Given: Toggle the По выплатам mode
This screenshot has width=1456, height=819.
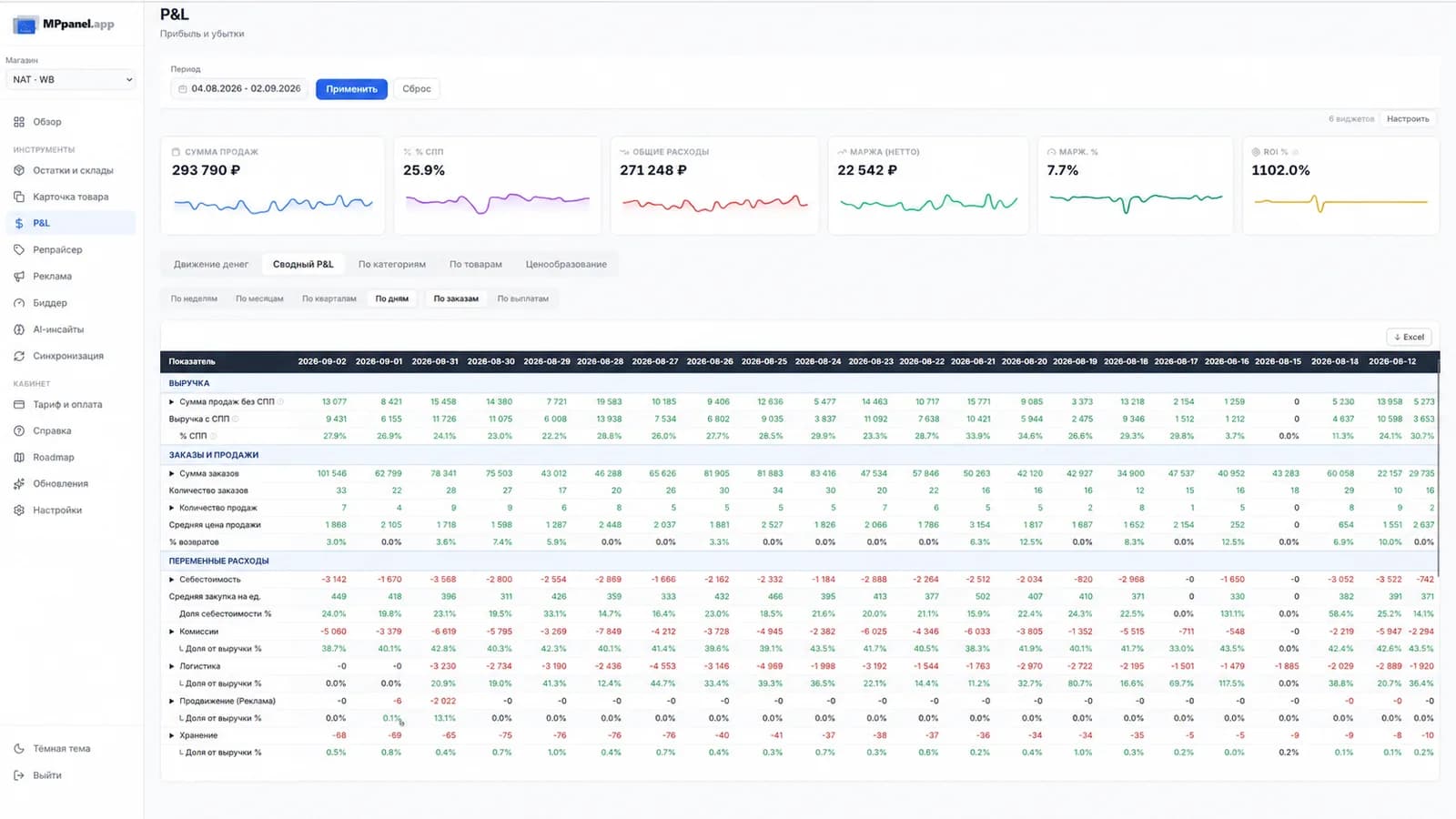Looking at the screenshot, I should coord(523,298).
